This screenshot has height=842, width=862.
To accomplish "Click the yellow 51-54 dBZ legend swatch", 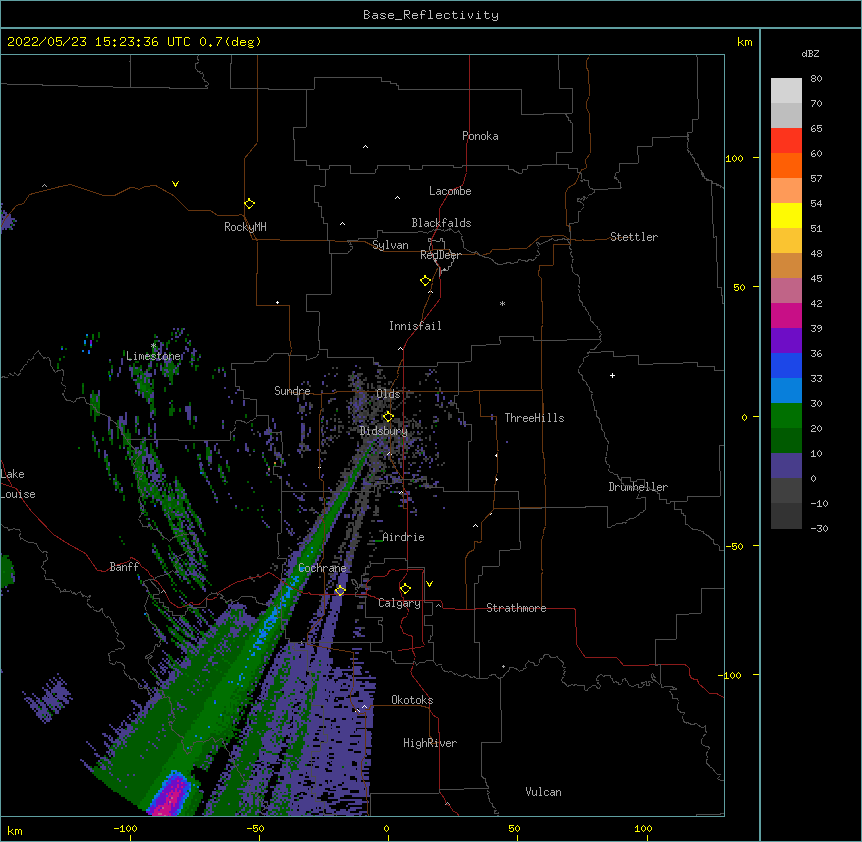I will [x=786, y=215].
